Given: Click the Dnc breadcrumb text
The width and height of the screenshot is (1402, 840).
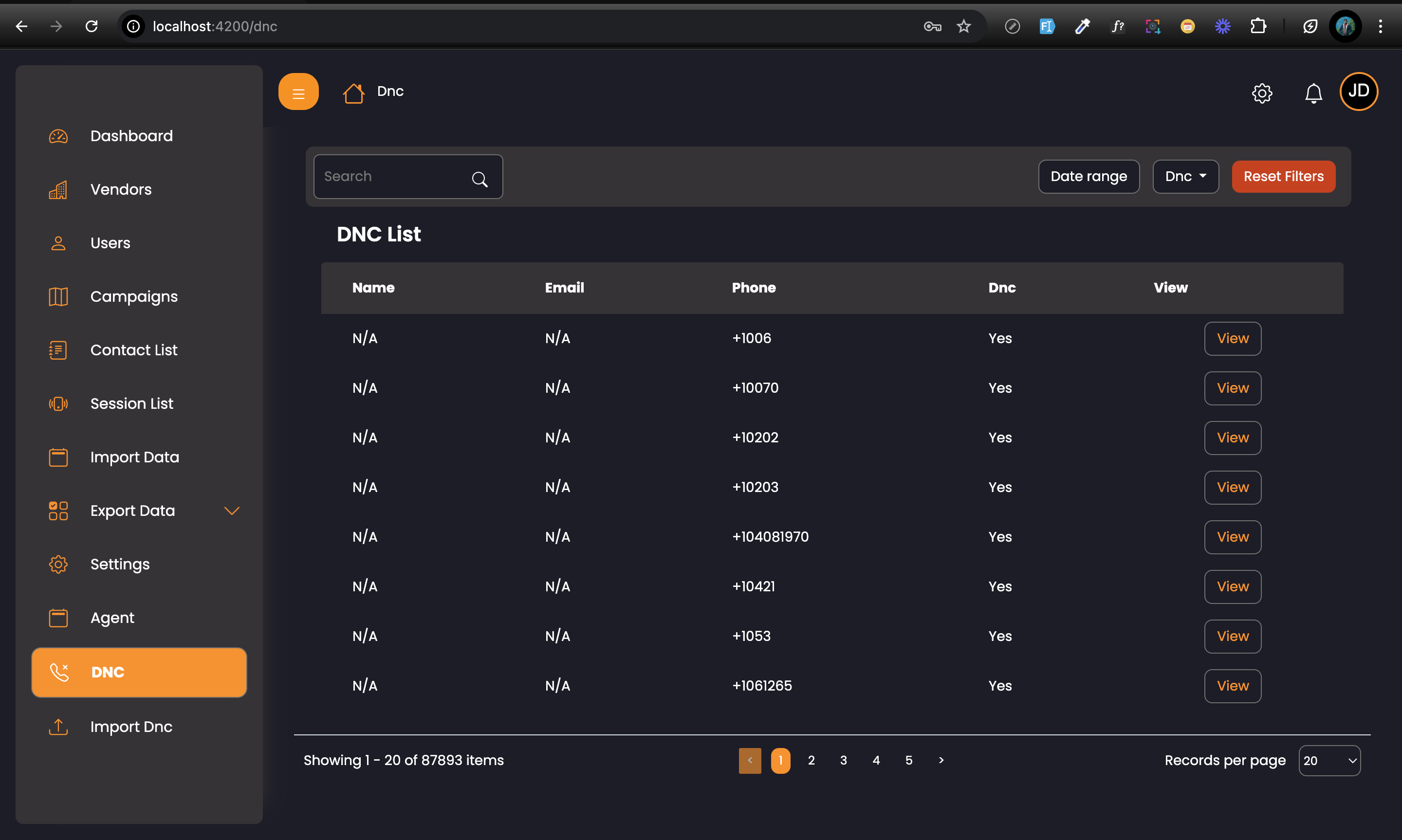Looking at the screenshot, I should tap(390, 91).
